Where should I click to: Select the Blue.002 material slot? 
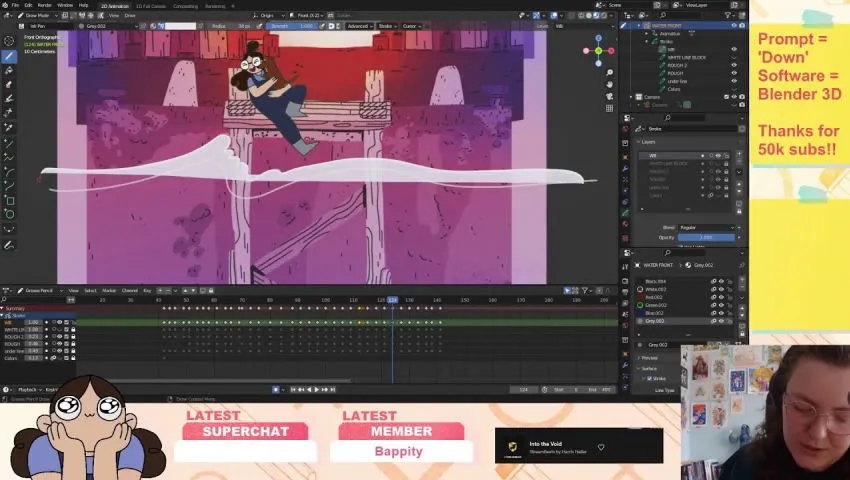coord(655,313)
